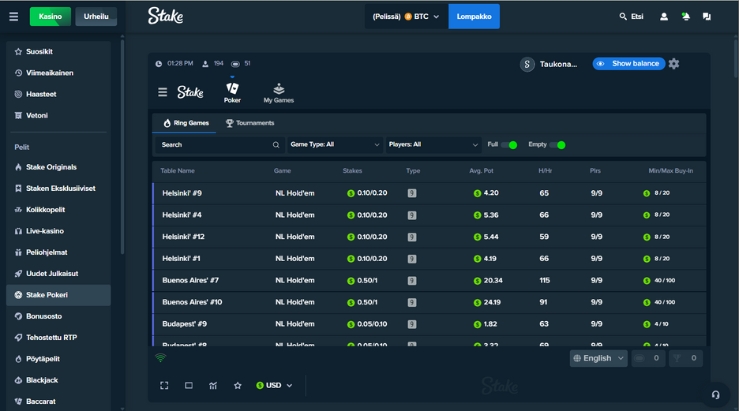Image resolution: width=740 pixels, height=411 pixels.
Task: Click Baccarat icon in sidebar
Action: (x=18, y=402)
